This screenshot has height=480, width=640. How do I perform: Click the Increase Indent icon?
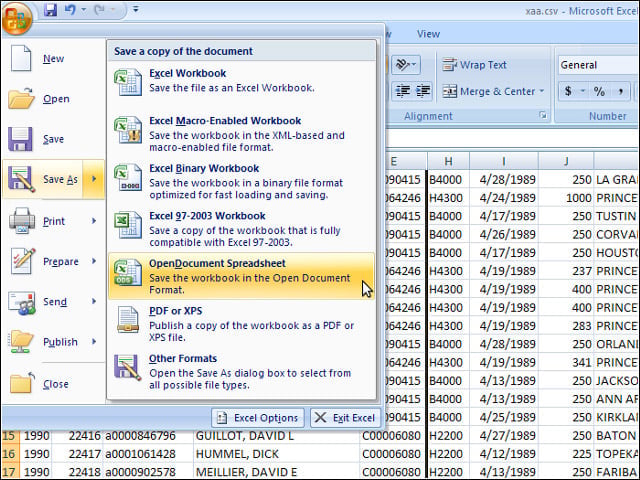pyautogui.click(x=423, y=91)
